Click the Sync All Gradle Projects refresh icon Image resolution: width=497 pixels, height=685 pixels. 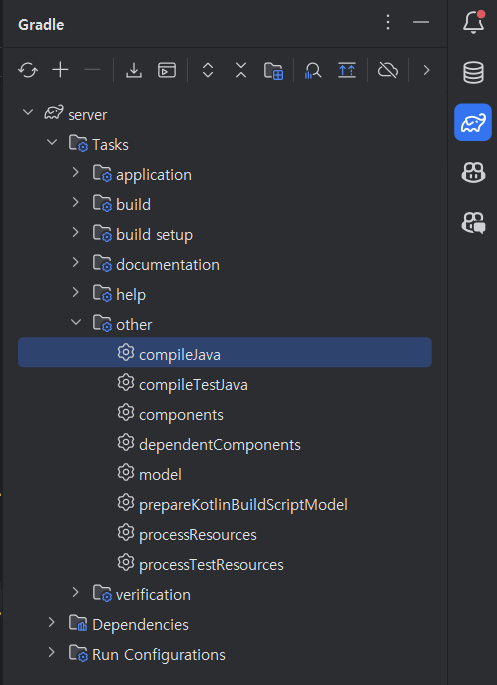(28, 70)
